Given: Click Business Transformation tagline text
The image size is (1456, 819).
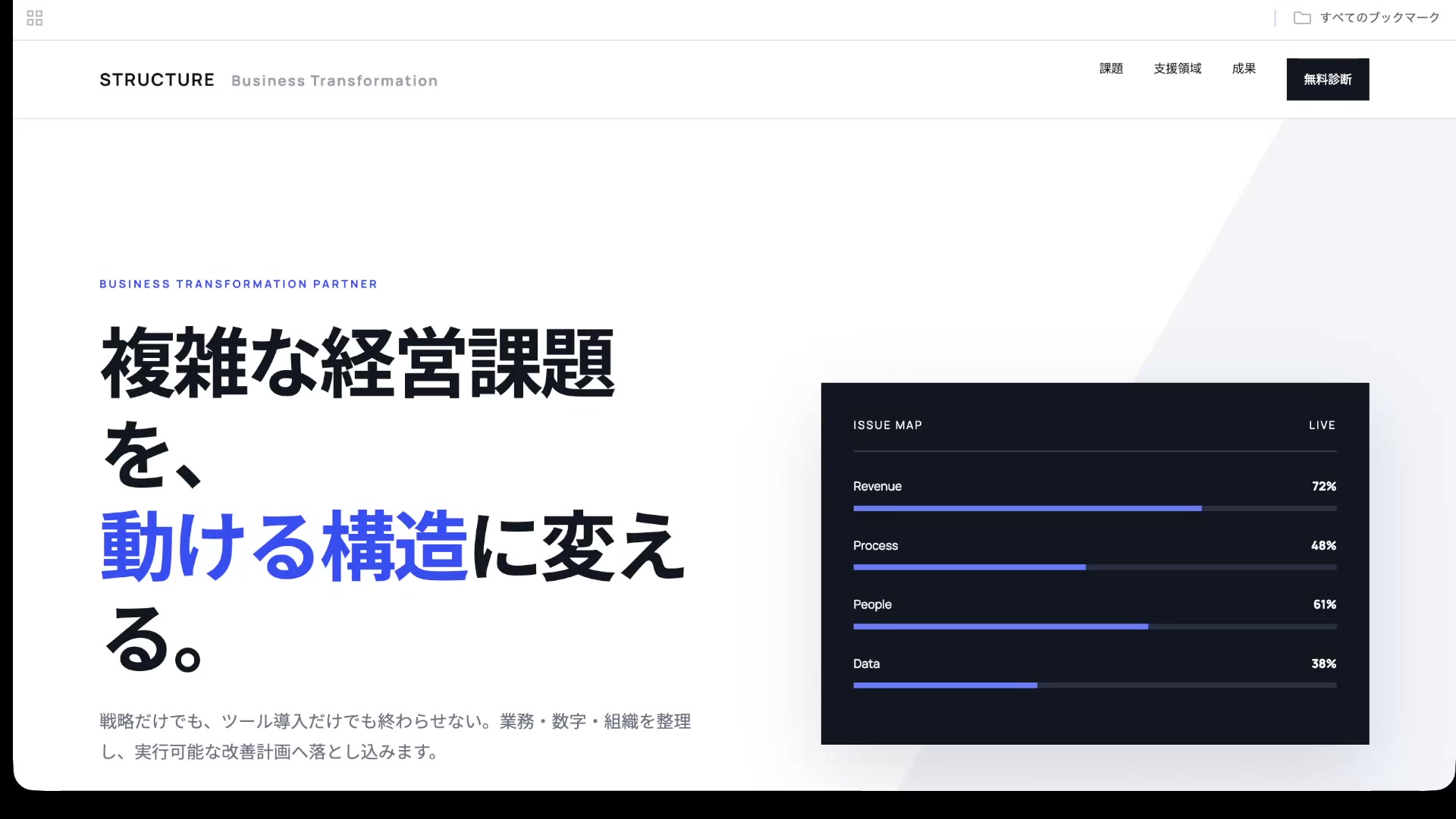Looking at the screenshot, I should tap(334, 80).
